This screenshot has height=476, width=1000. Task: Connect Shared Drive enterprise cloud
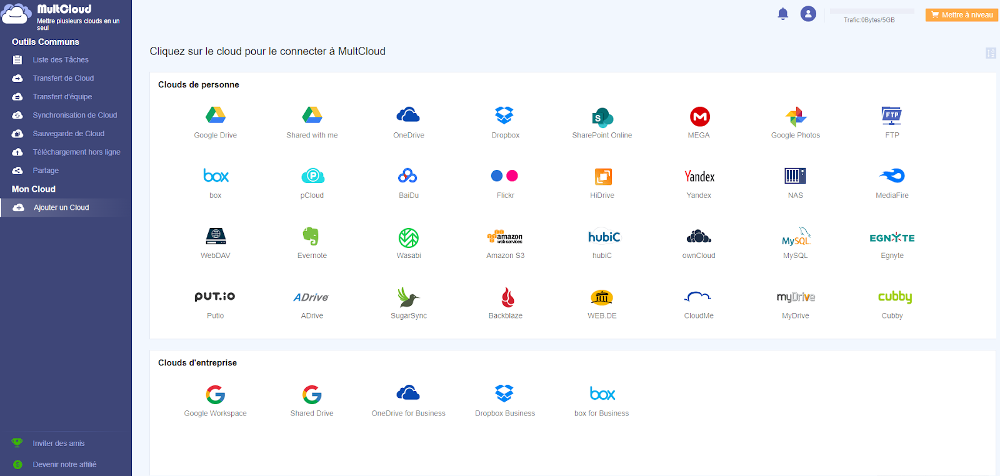(312, 401)
